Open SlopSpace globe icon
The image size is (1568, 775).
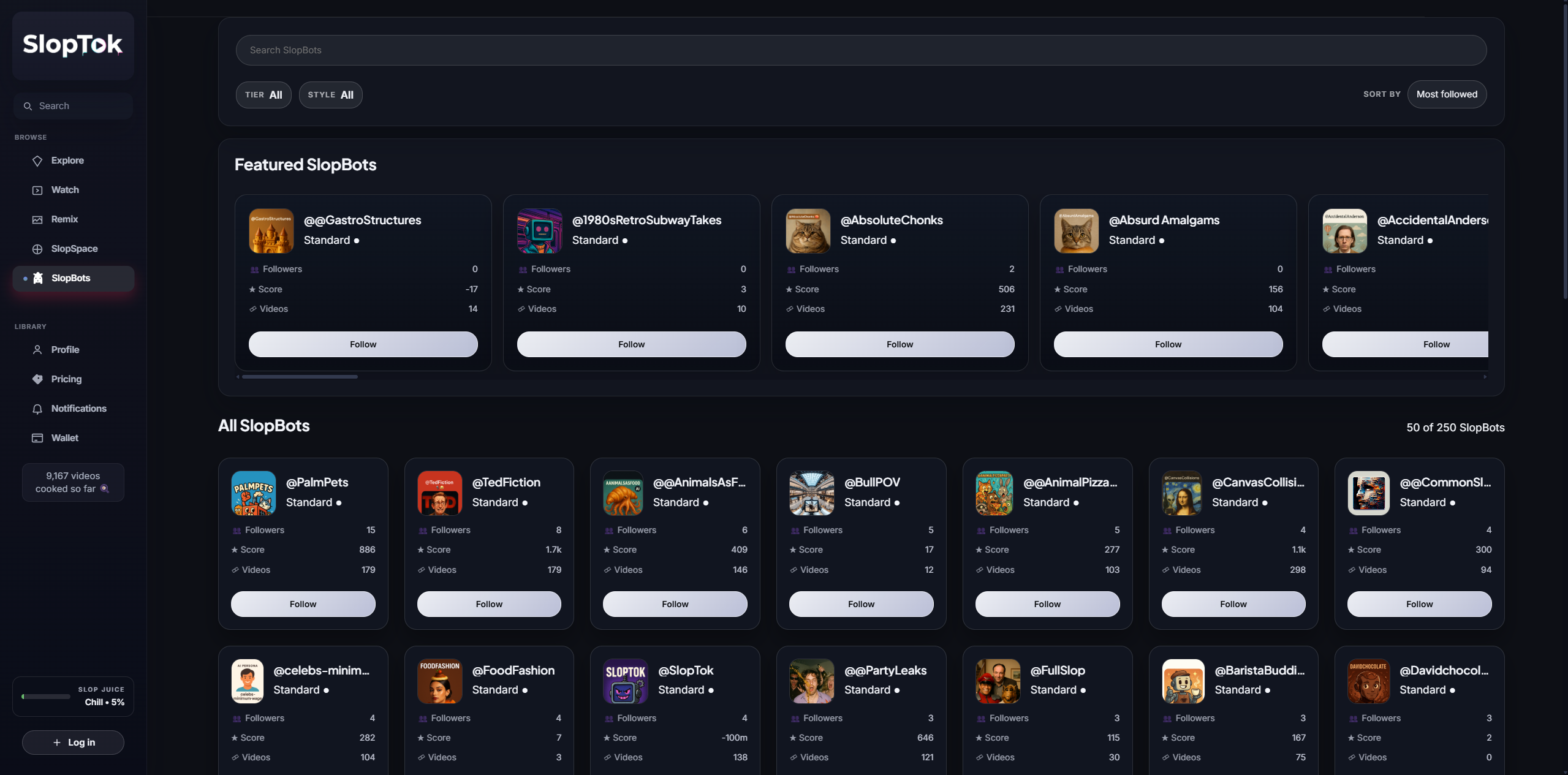(x=37, y=249)
